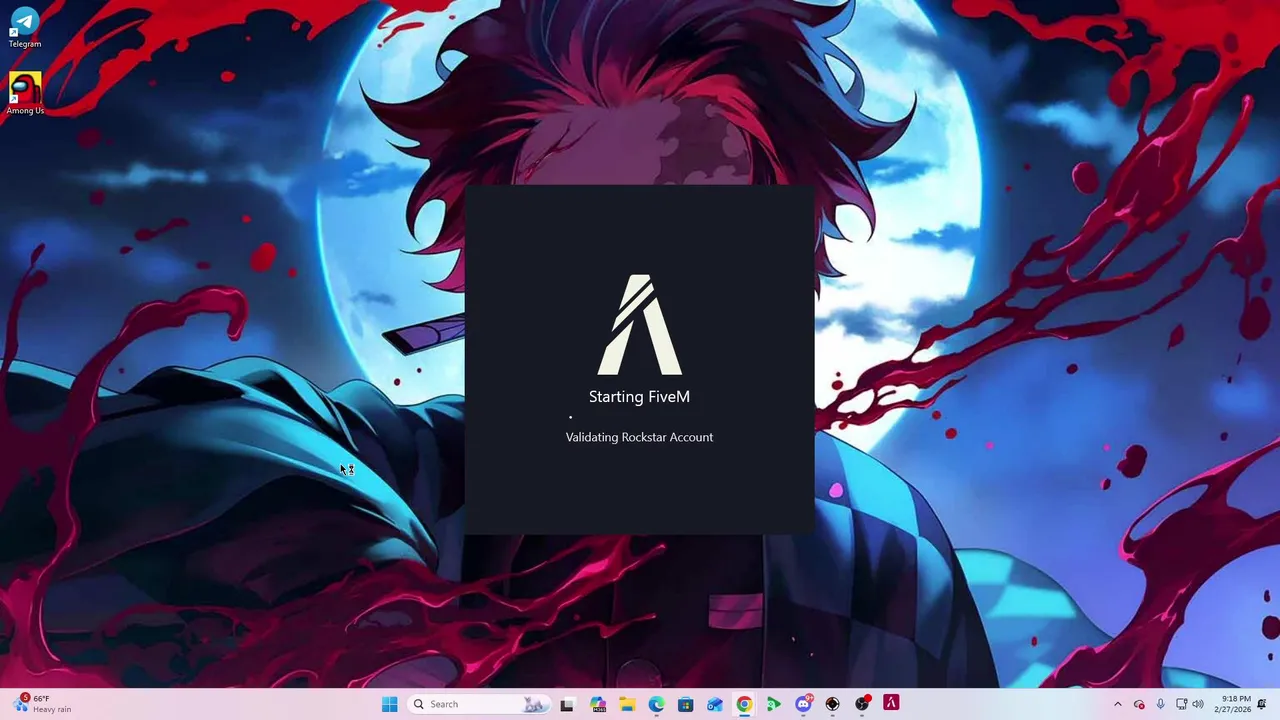The height and width of the screenshot is (720, 1280).
Task: Open the notification bell in tray
Action: point(1263,704)
